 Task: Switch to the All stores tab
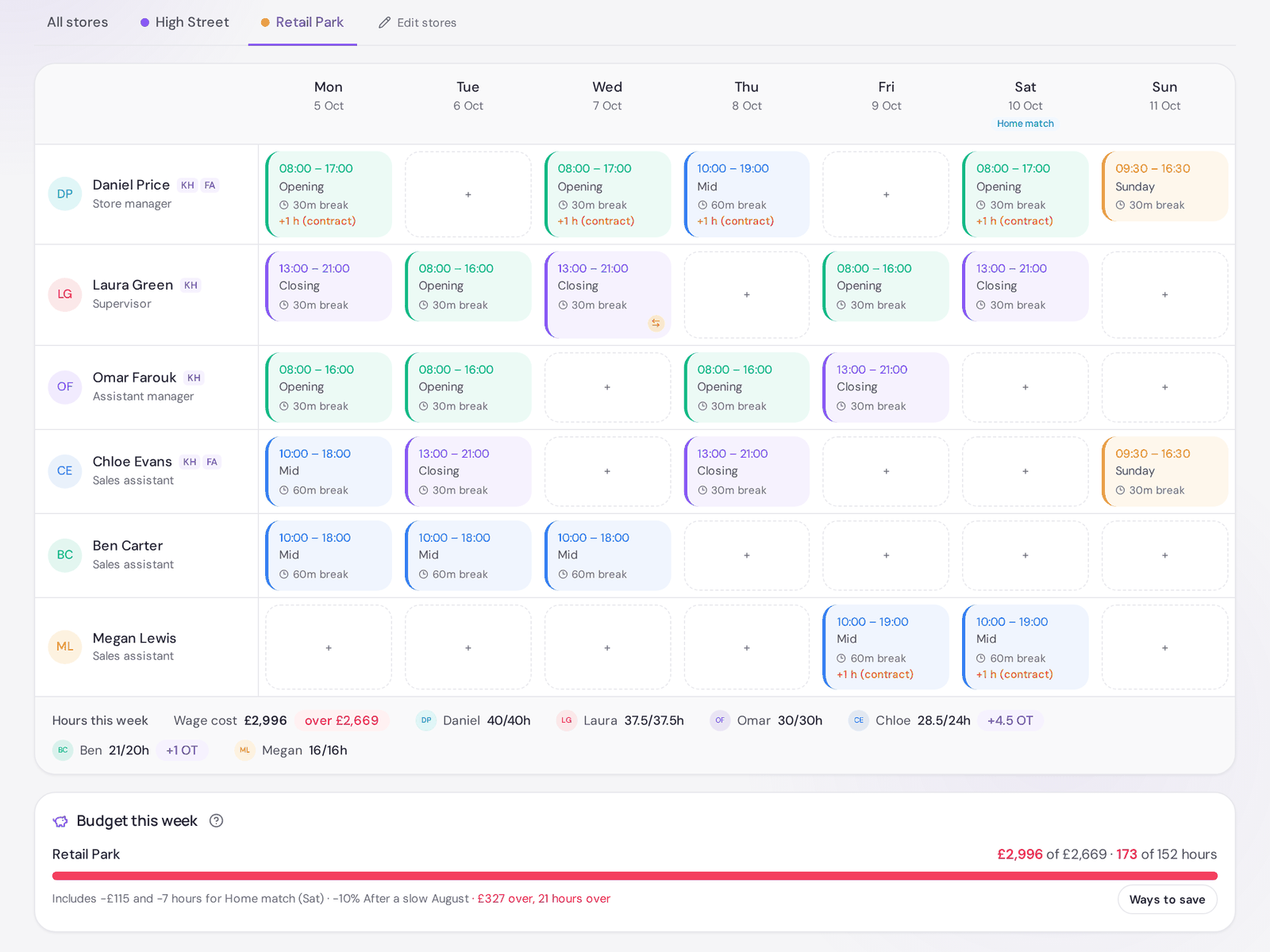pos(77,22)
